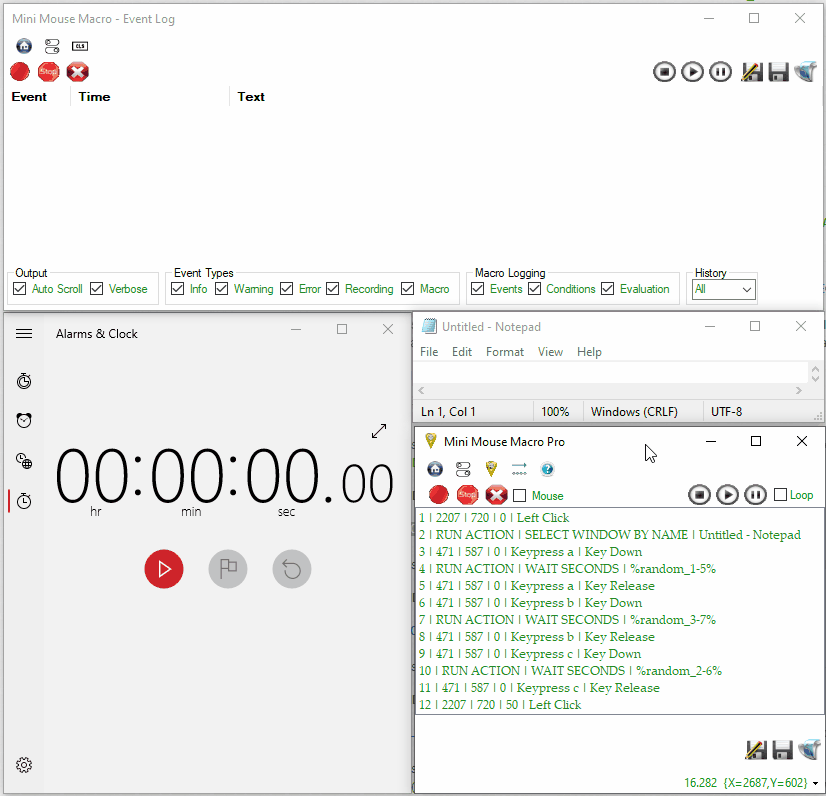Click the CLS clear icon in Event Log
The height and width of the screenshot is (796, 826).
80,46
